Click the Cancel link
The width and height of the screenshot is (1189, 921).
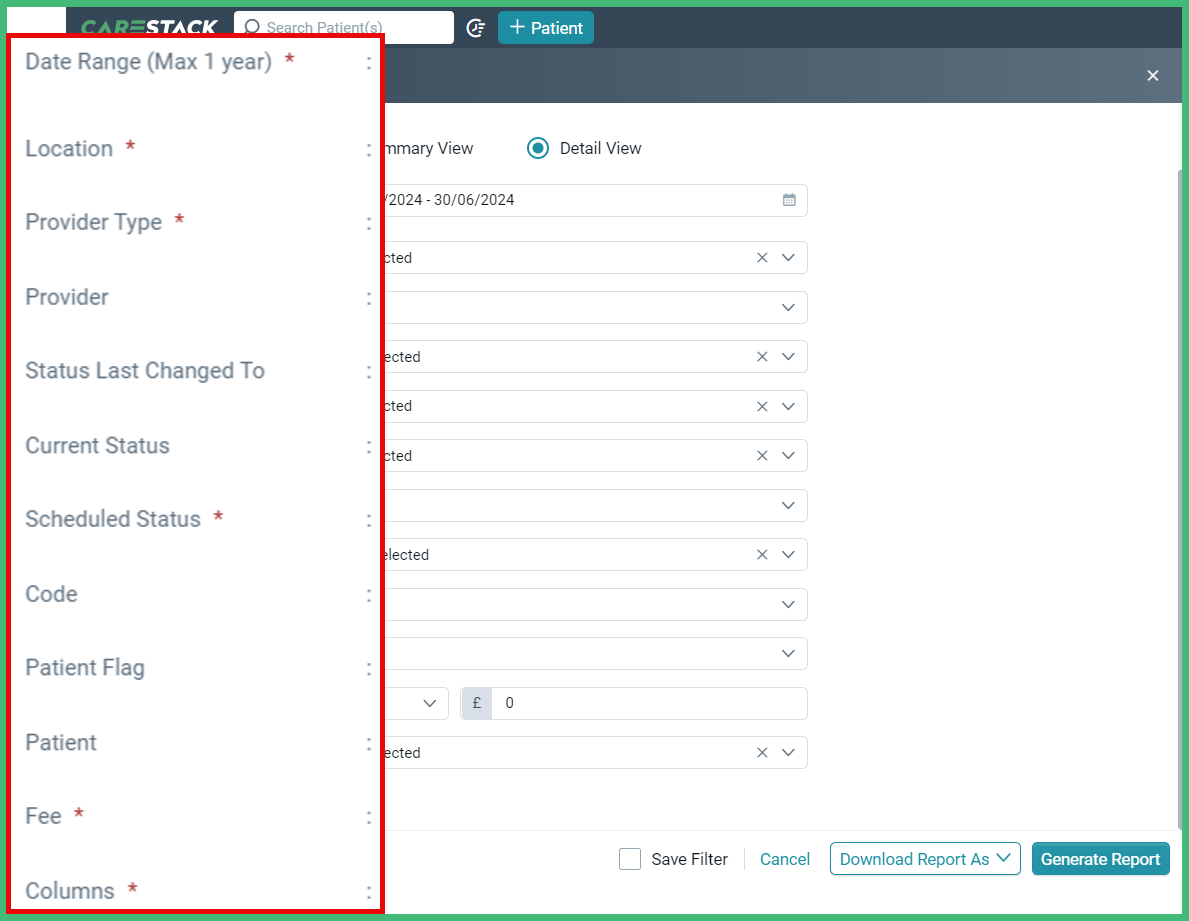[x=785, y=859]
